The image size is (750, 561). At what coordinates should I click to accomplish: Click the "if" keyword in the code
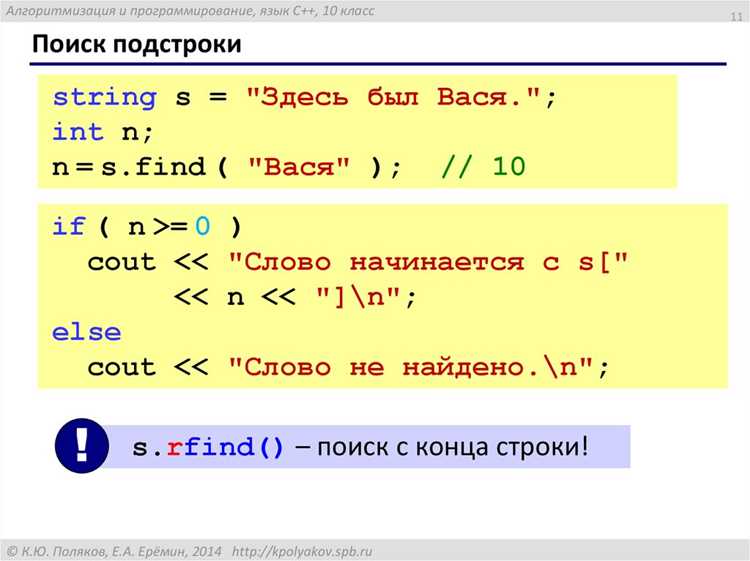(x=69, y=226)
